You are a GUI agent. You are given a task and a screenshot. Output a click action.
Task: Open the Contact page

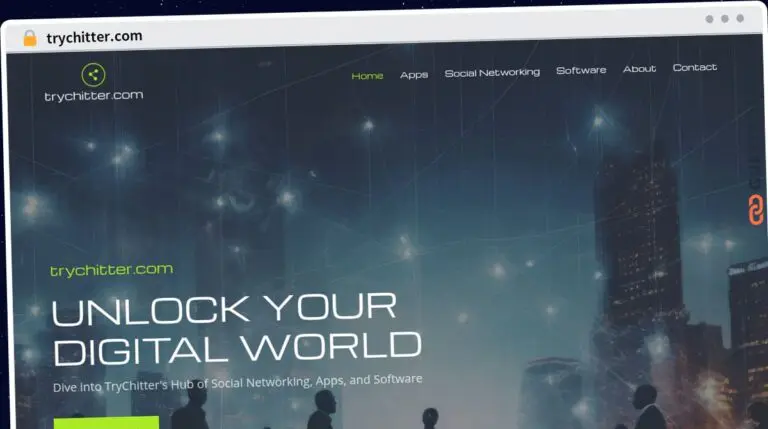coord(695,67)
